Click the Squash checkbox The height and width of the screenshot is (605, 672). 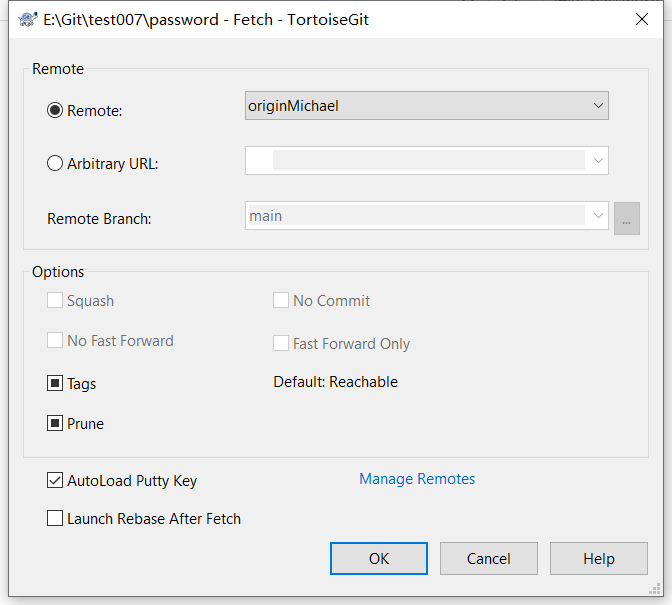pos(55,300)
